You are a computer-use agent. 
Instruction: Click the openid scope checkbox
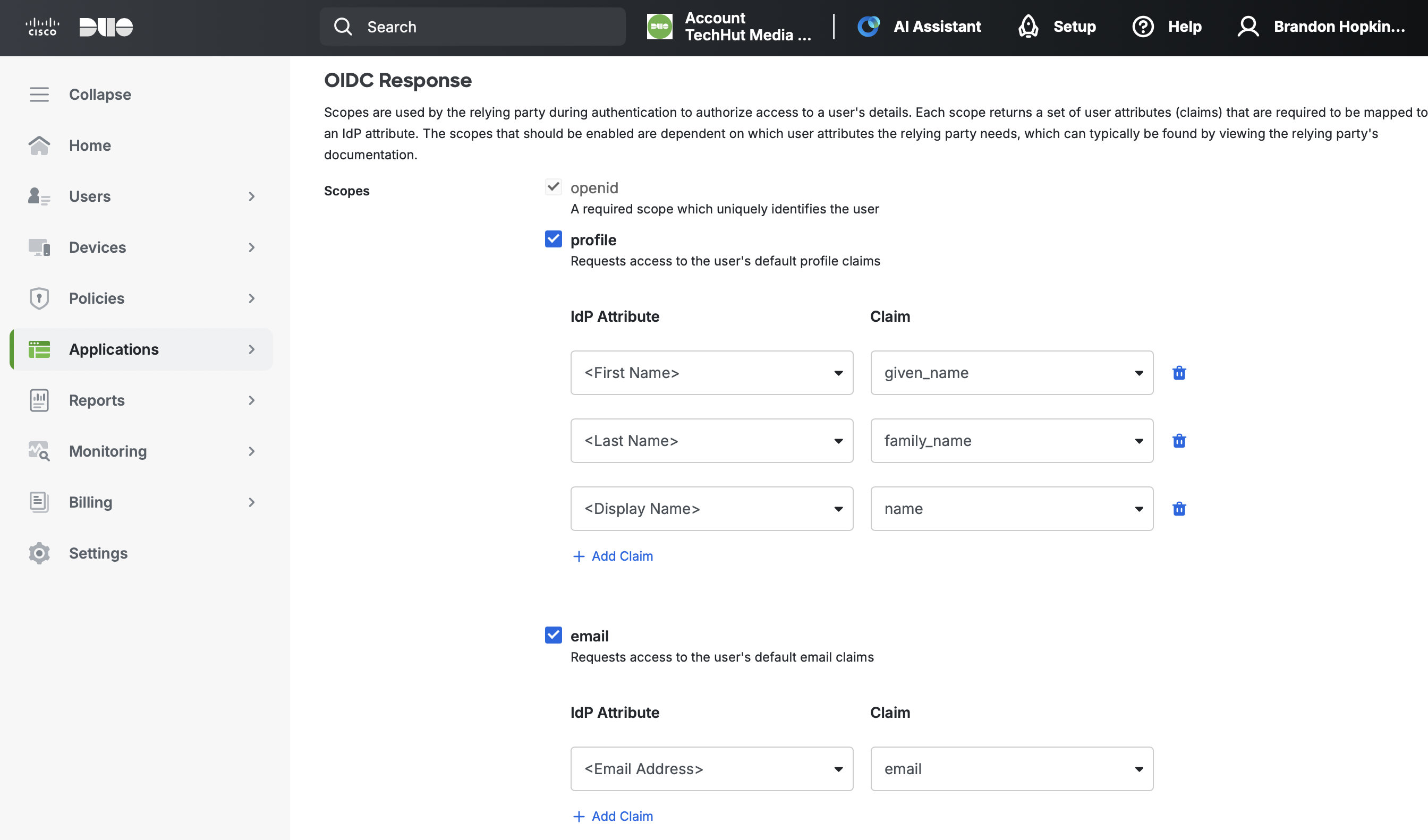(x=553, y=187)
